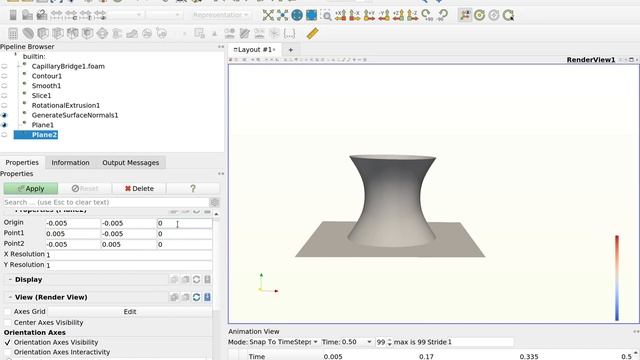Add a new layout tab with plus
Screen dimensions: 640x360
tap(291, 50)
